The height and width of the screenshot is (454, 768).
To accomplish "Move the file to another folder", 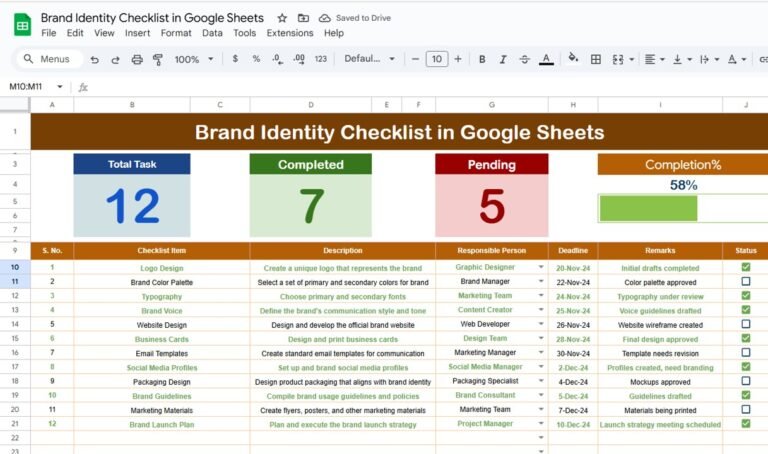I will [304, 18].
